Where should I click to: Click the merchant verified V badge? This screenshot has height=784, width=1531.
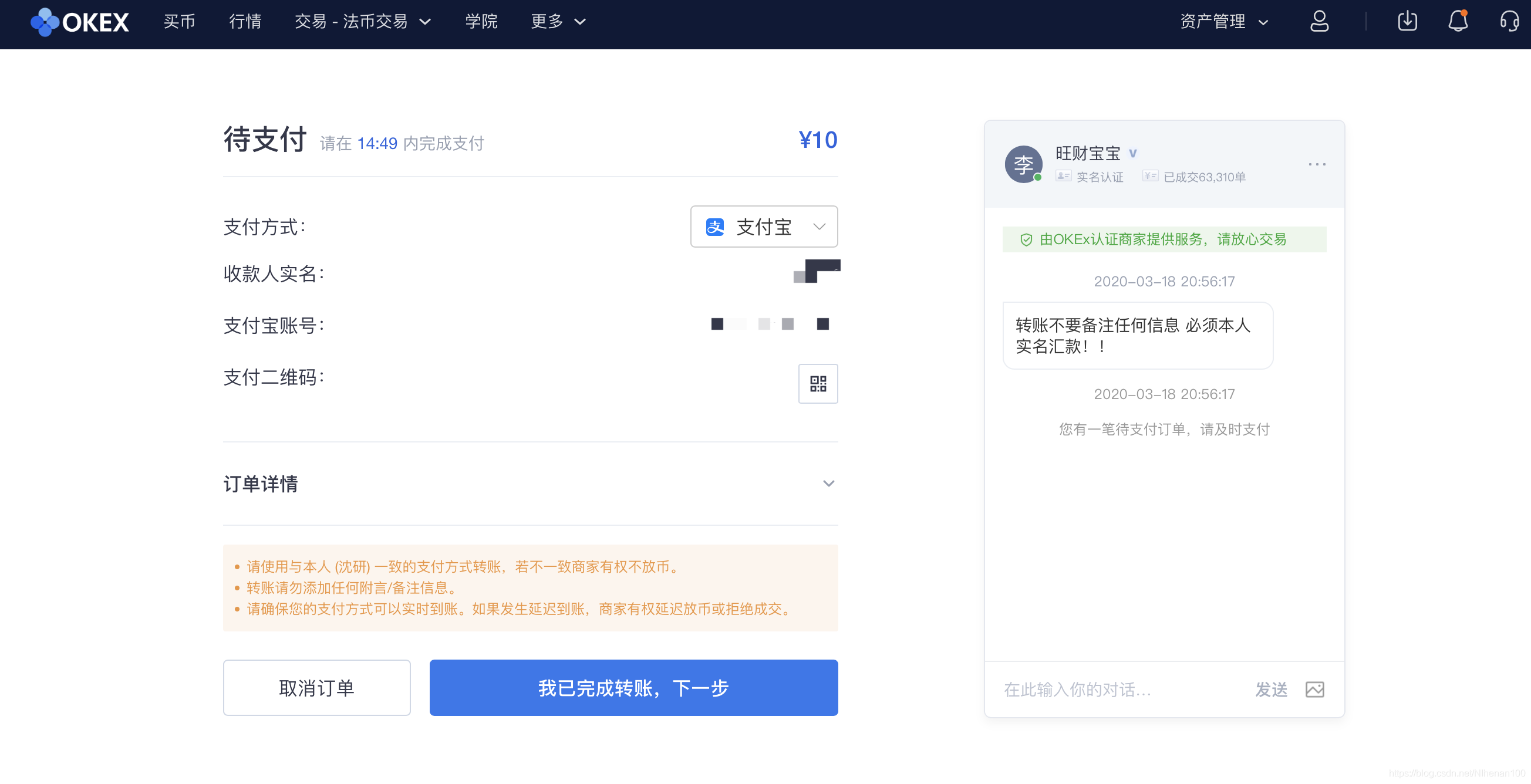[x=1132, y=153]
